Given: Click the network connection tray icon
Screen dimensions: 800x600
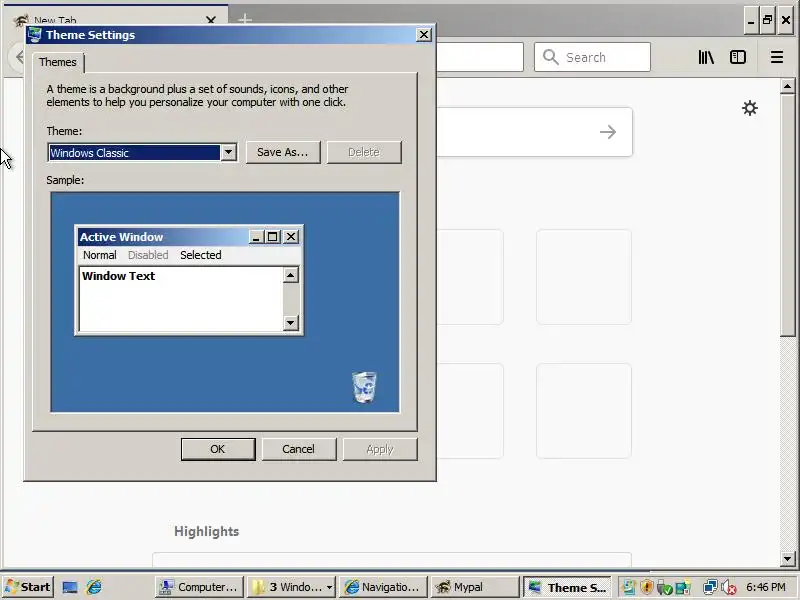Looking at the screenshot, I should 710,587.
